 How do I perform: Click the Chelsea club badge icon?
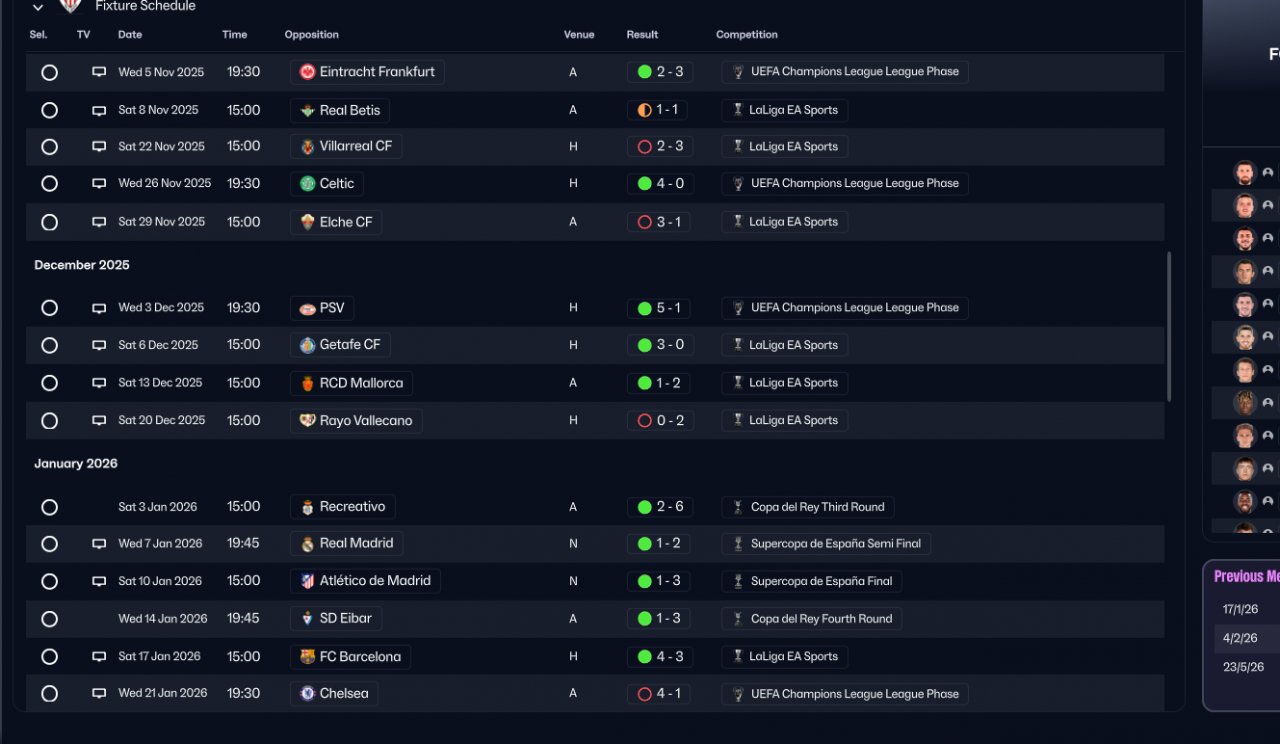pos(308,694)
